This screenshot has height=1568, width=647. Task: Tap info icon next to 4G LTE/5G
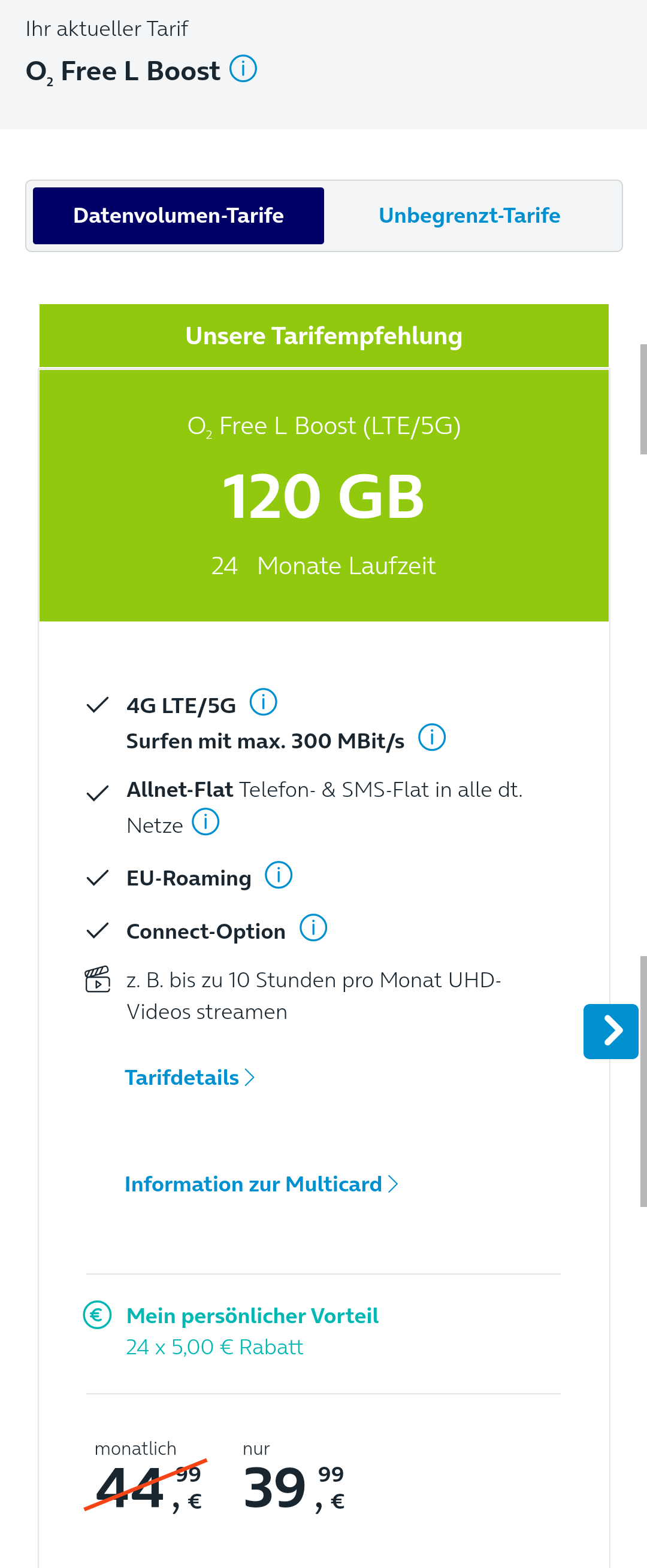point(263,702)
